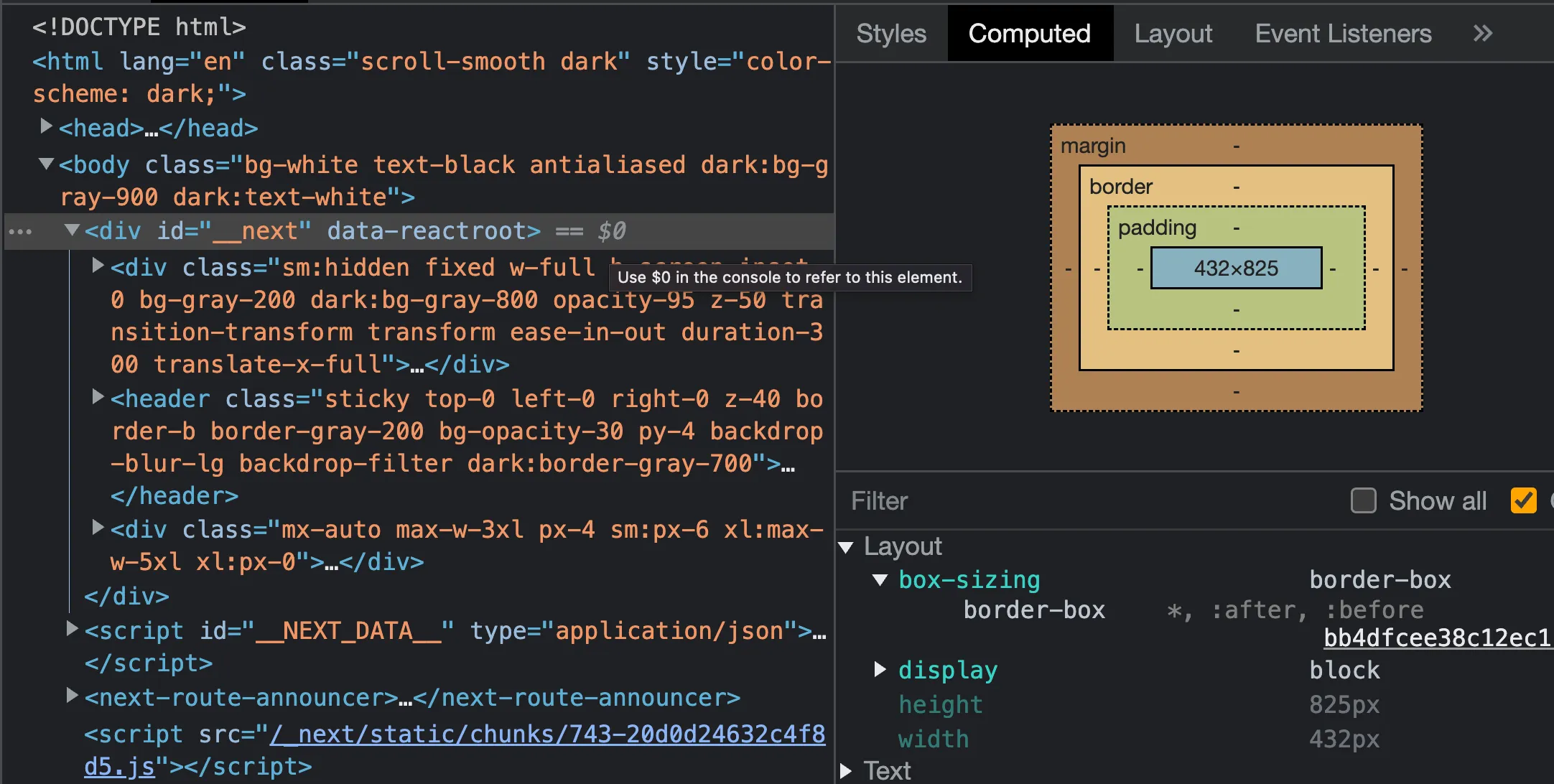Click the closing </script> tag of __NEXT_DATA__
1554x784 pixels.
(x=149, y=663)
